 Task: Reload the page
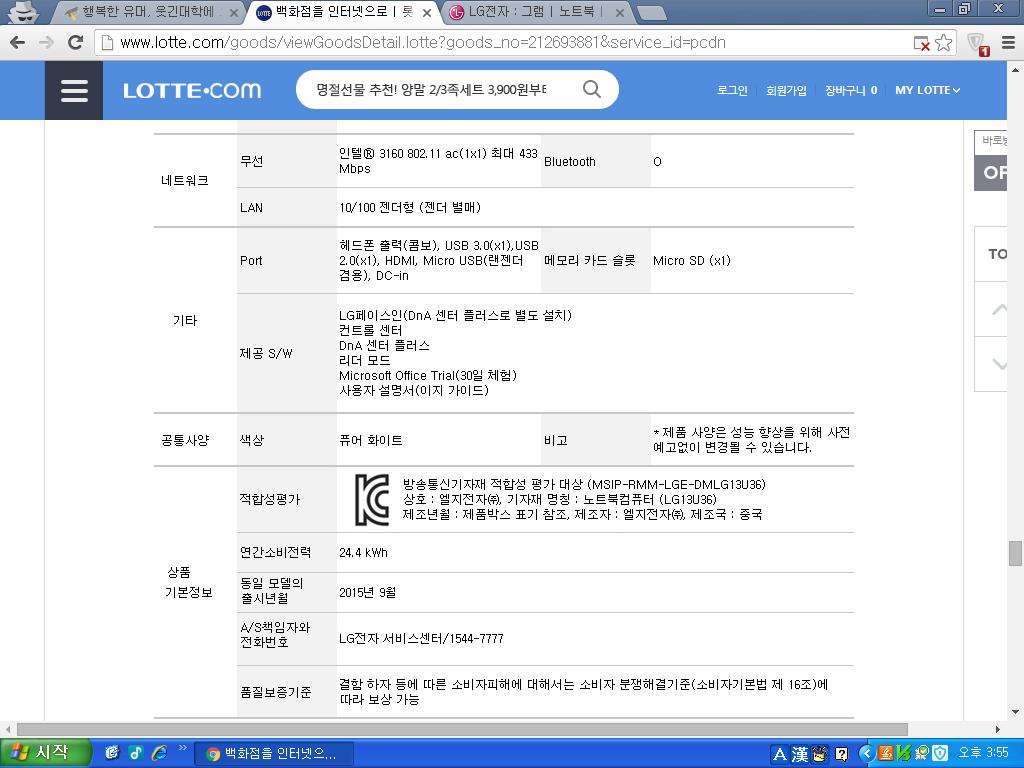pos(75,43)
